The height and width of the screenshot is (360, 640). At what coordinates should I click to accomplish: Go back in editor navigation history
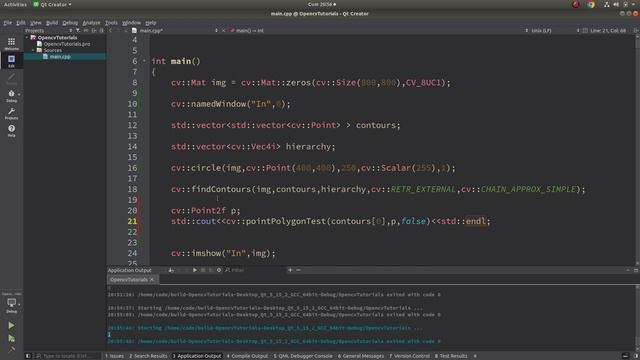tap(110, 31)
